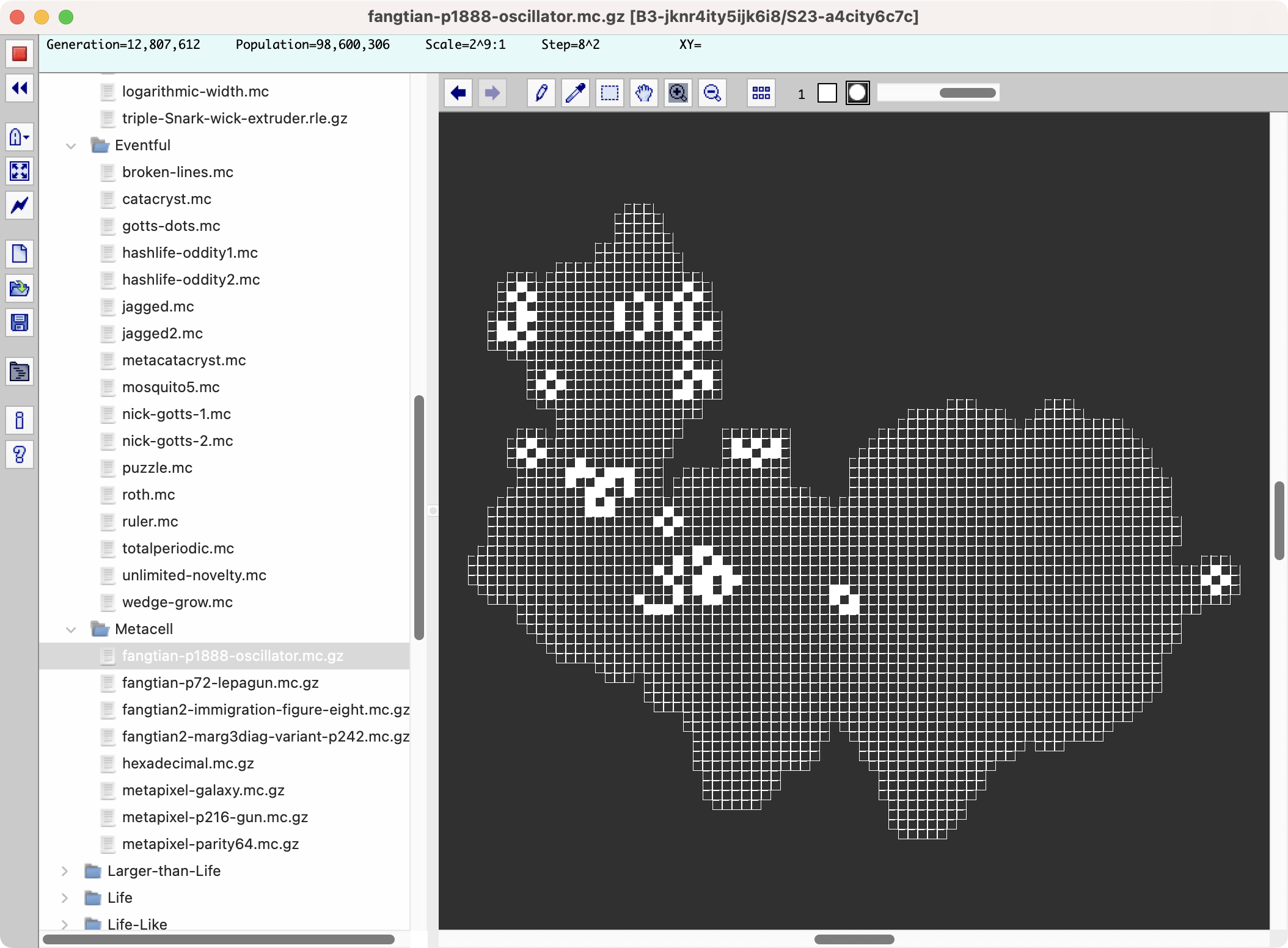Load ruler.mc pattern
Image resolution: width=1288 pixels, height=948 pixels.
(150, 522)
